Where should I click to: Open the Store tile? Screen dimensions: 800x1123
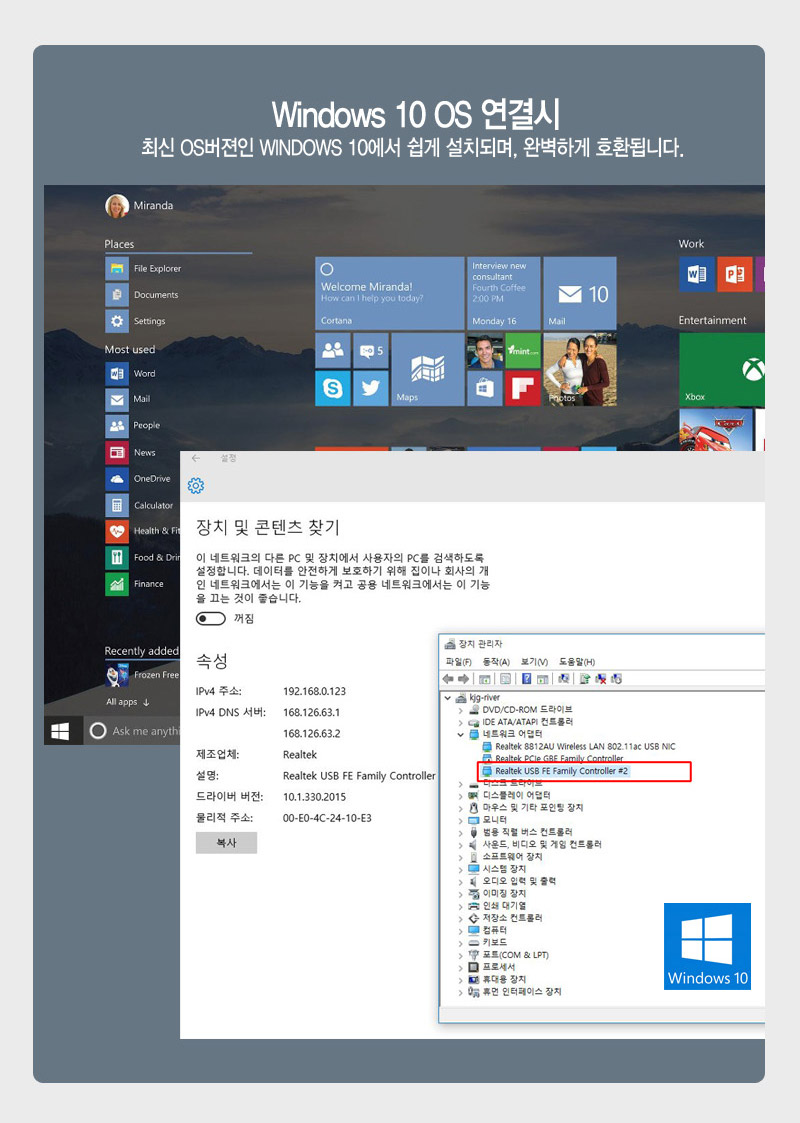485,388
